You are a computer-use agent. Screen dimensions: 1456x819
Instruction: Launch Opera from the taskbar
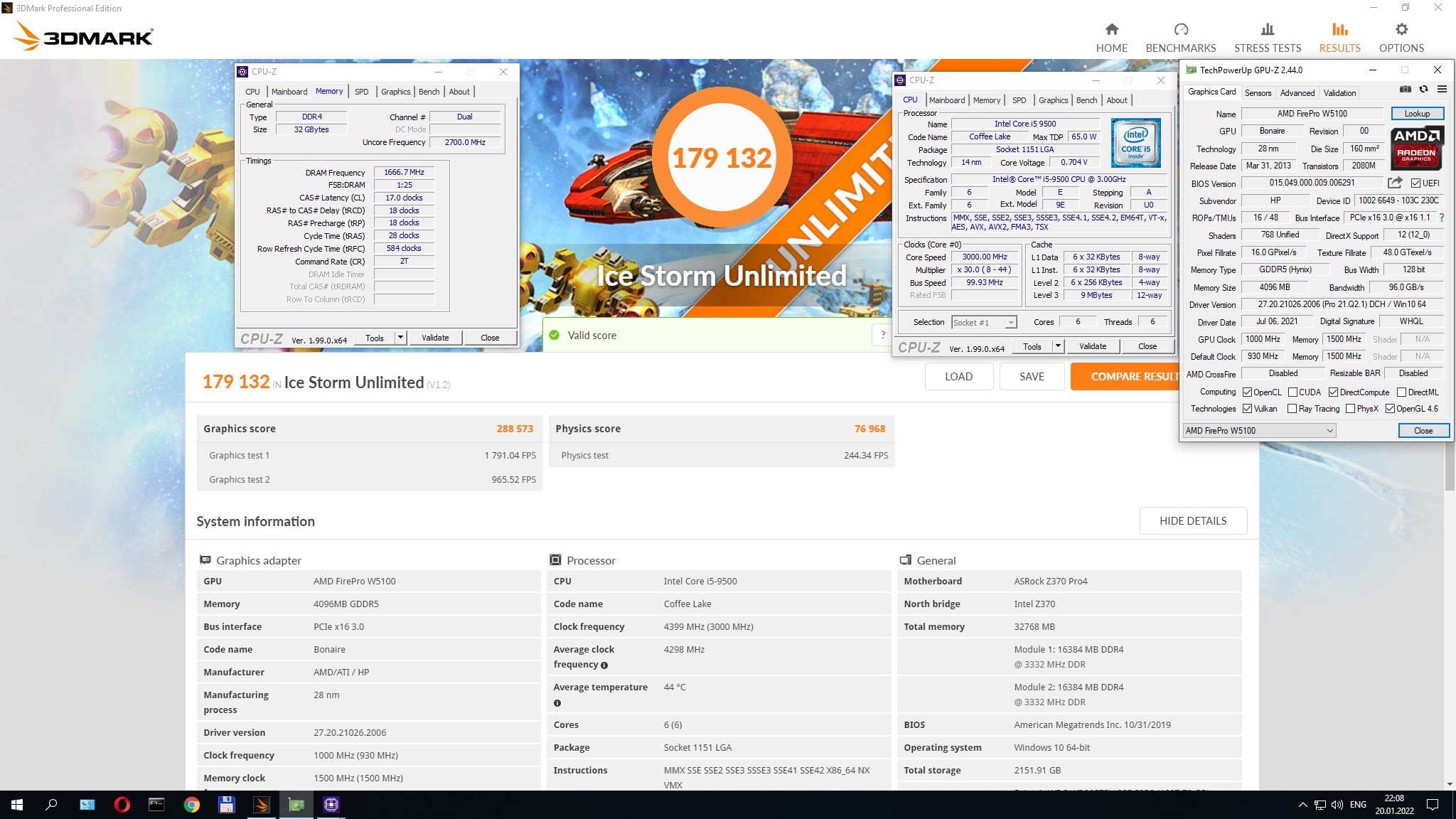point(122,805)
